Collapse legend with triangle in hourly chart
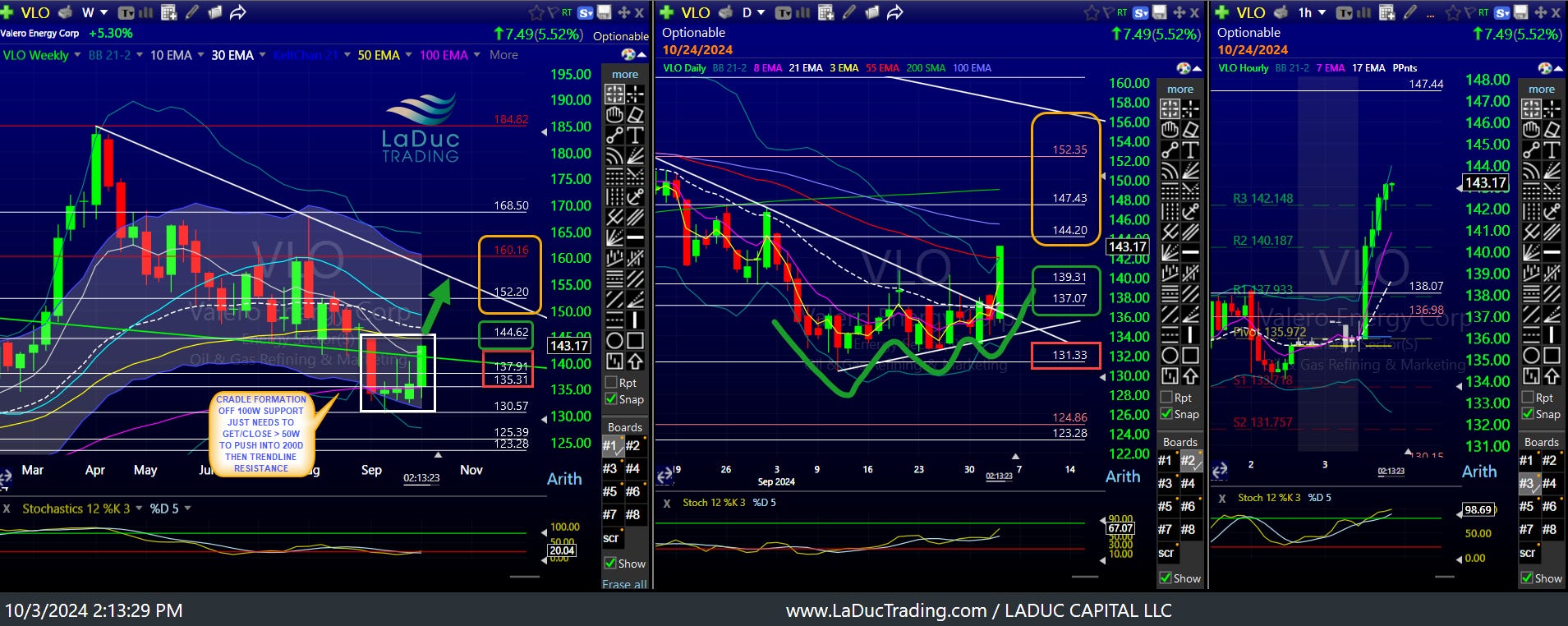Image resolution: width=1568 pixels, height=626 pixels. 1559,68
